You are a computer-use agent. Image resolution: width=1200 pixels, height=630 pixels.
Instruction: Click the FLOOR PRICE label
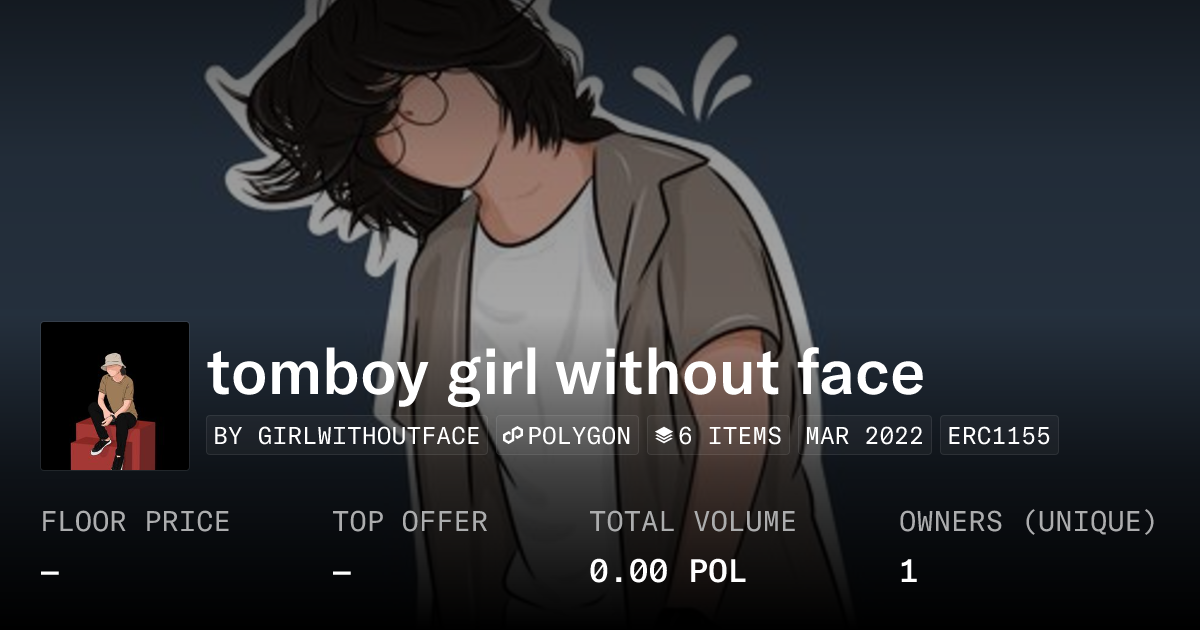point(135,522)
